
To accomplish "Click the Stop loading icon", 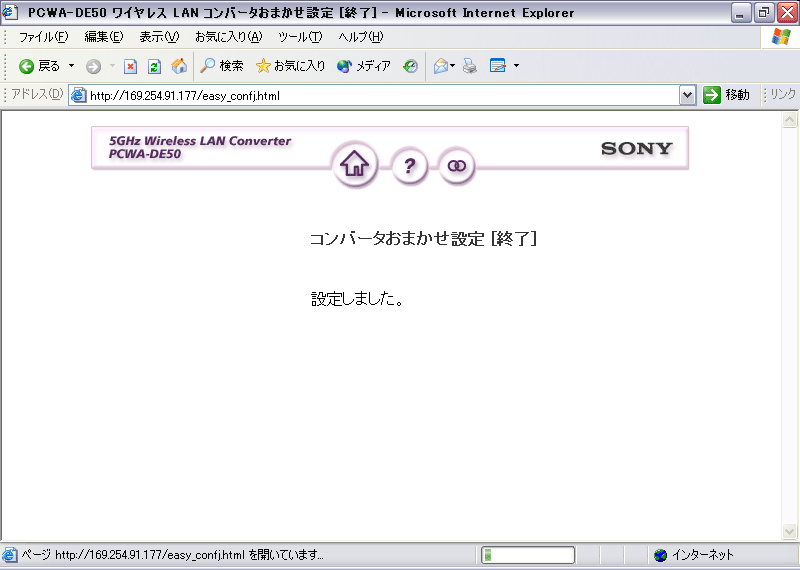I will 131,66.
